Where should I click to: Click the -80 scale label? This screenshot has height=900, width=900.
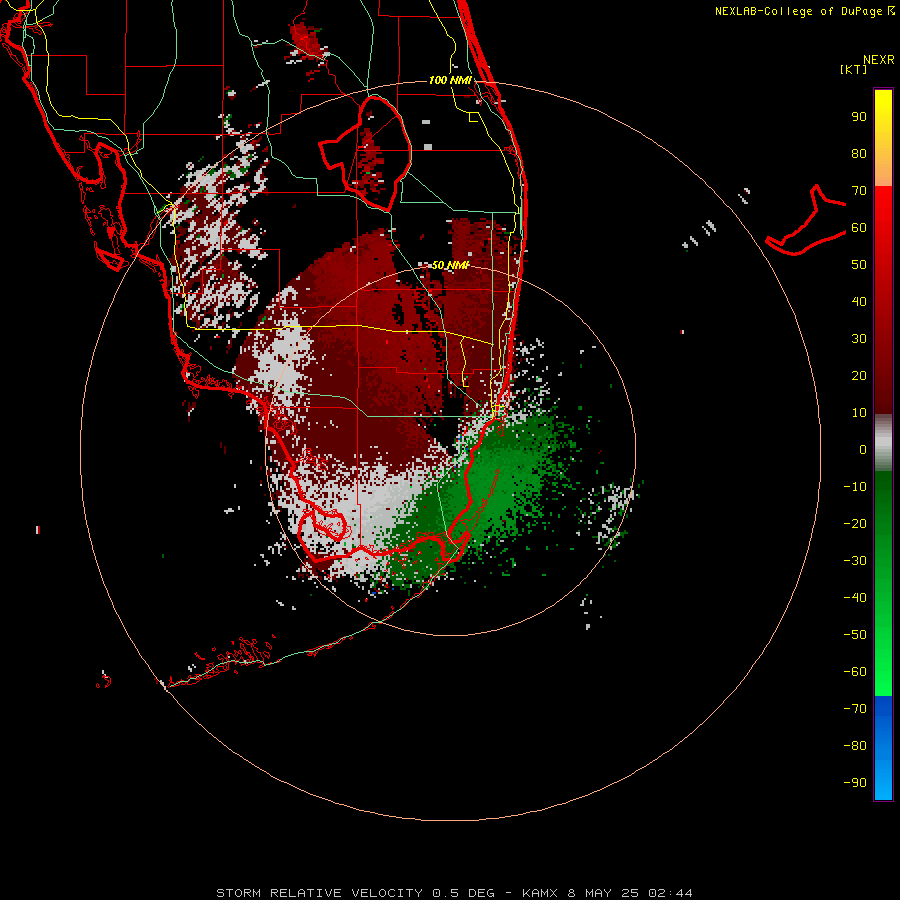pos(855,746)
